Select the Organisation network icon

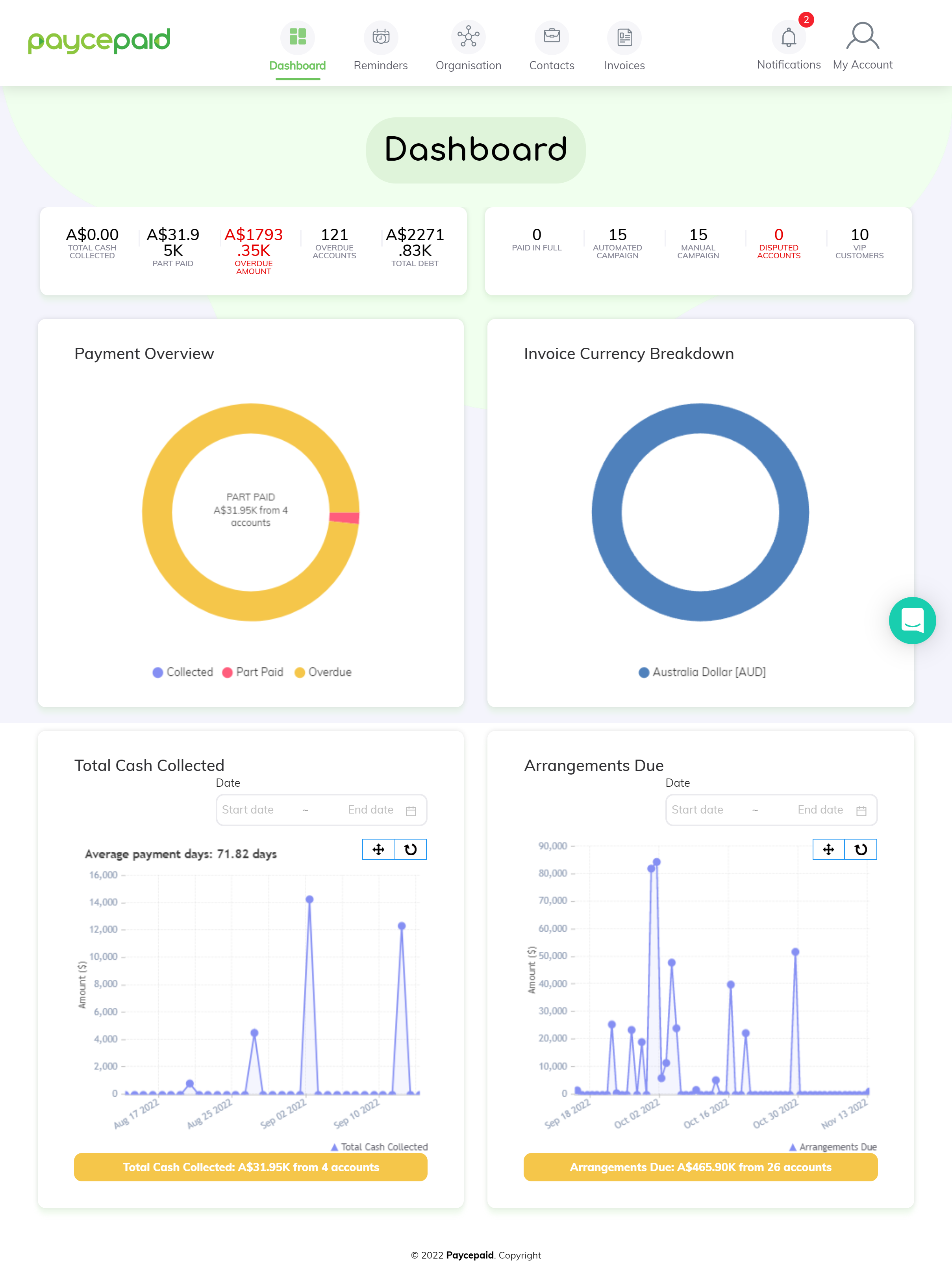pyautogui.click(x=469, y=37)
